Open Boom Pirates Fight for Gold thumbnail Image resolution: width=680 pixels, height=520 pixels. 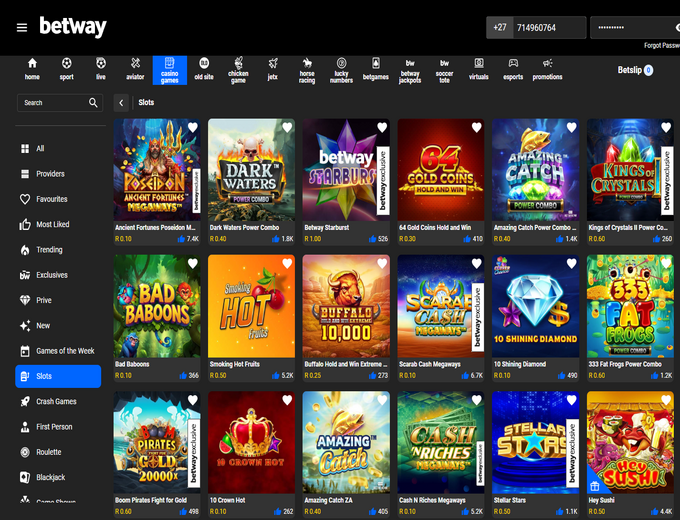pyautogui.click(x=157, y=442)
